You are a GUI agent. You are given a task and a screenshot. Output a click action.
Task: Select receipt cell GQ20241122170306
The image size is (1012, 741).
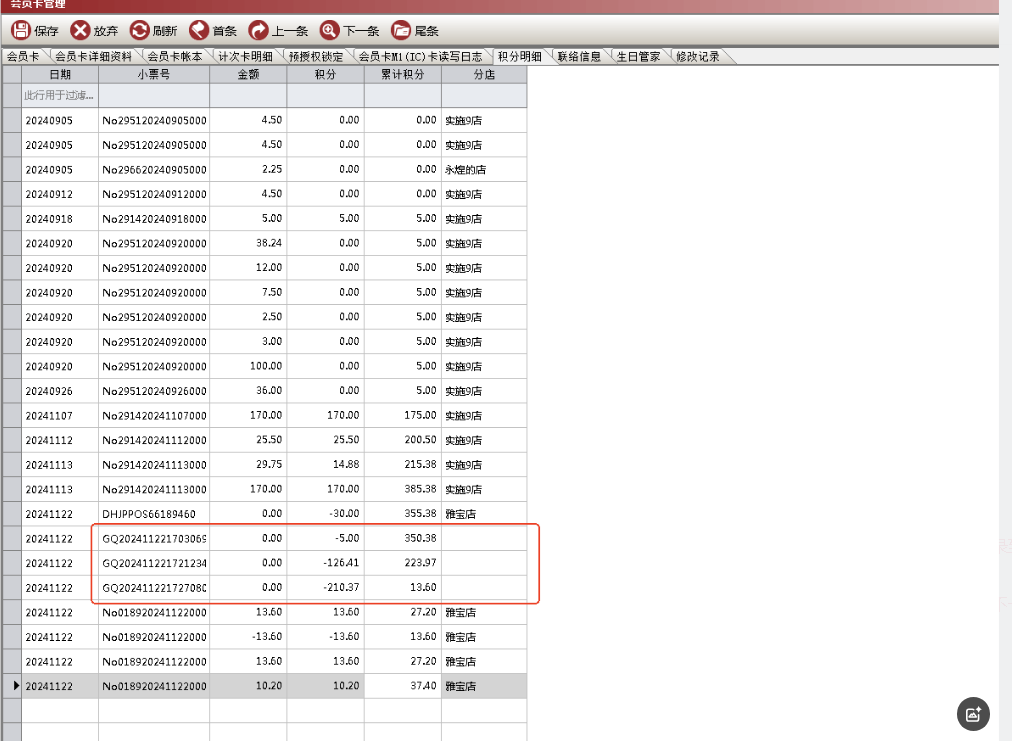(154, 539)
